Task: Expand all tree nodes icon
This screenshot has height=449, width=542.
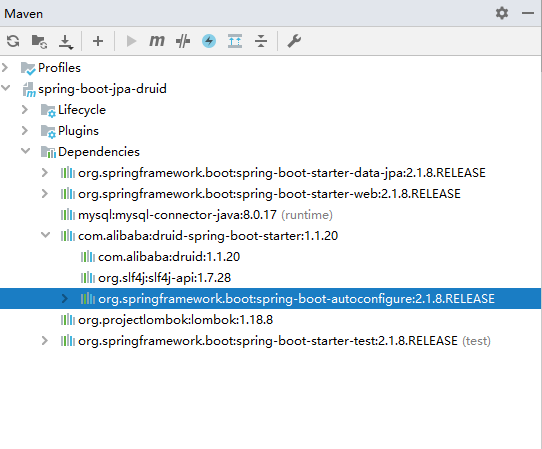Action: (x=235, y=41)
